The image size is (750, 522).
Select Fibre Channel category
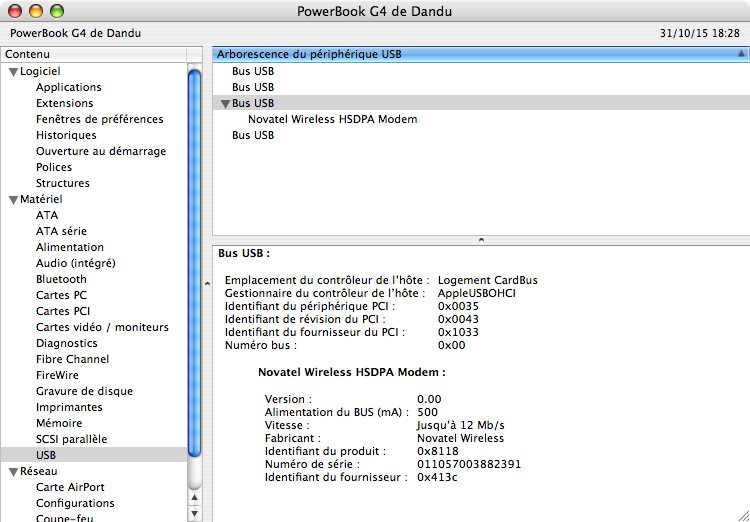(x=72, y=359)
